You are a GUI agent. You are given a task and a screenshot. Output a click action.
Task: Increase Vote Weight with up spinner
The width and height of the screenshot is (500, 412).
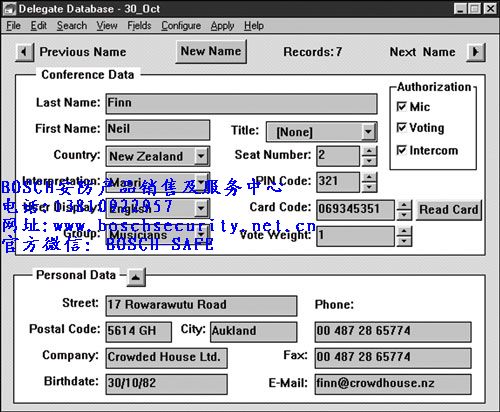pyautogui.click(x=404, y=231)
